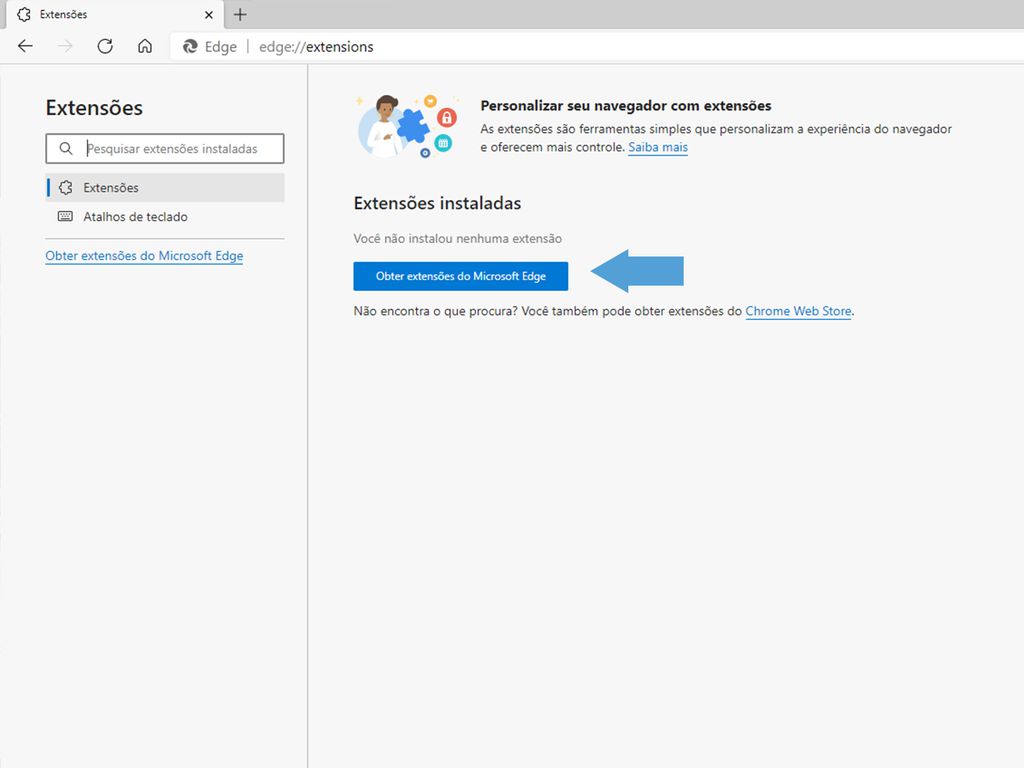Reload the page with refresh icon
The image size is (1024, 768).
pos(105,46)
